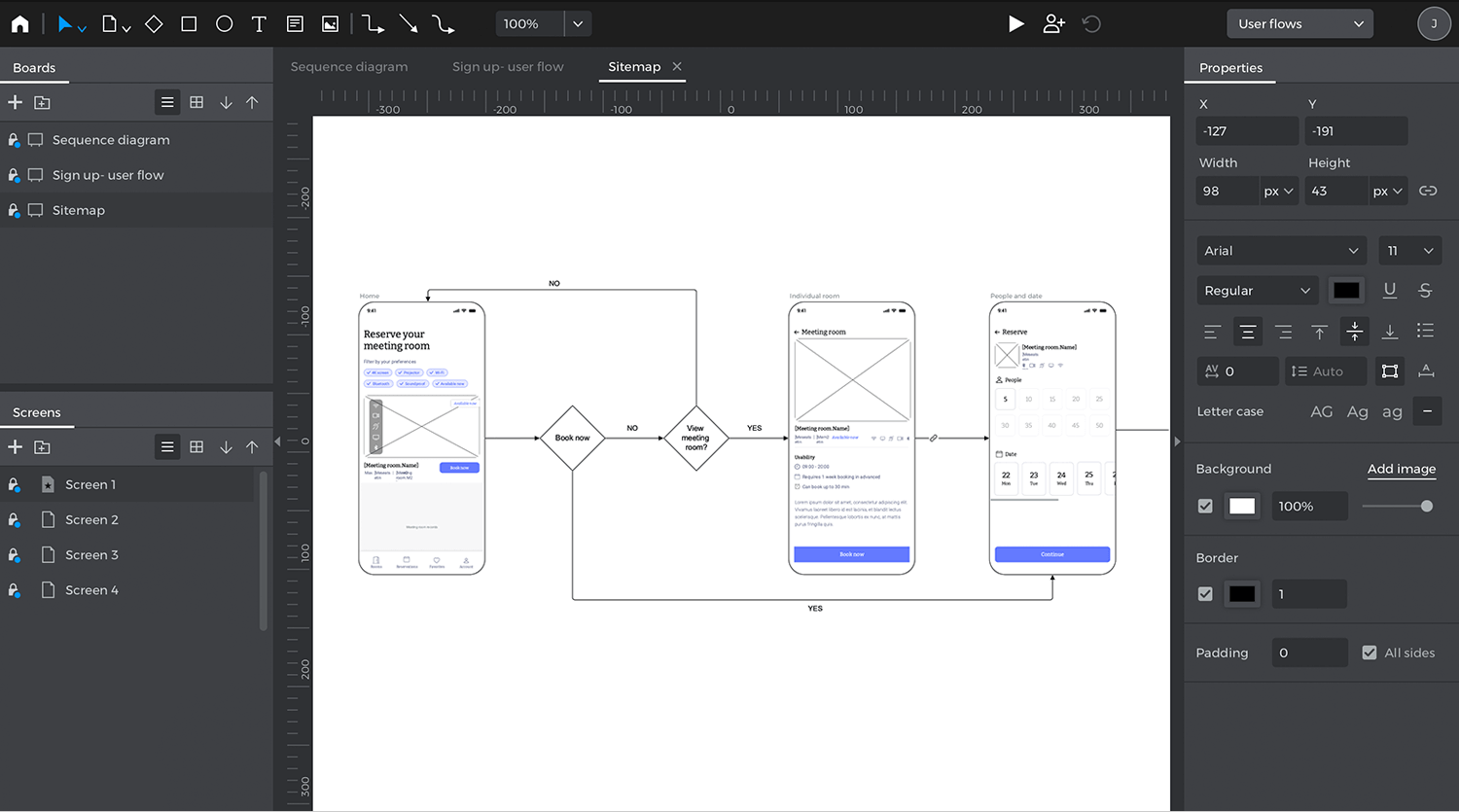Uncheck the All sides padding checkbox

tap(1370, 653)
